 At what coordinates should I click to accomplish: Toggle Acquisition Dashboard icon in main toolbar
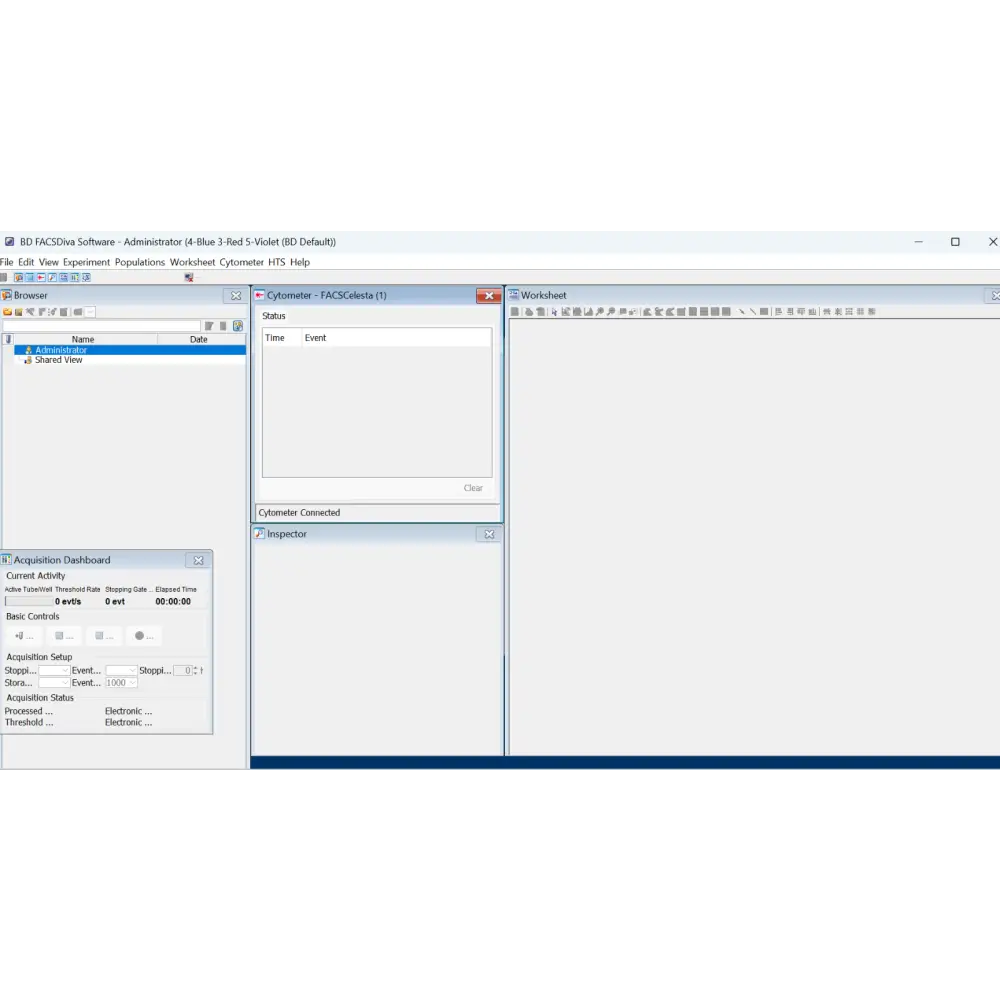(75, 277)
